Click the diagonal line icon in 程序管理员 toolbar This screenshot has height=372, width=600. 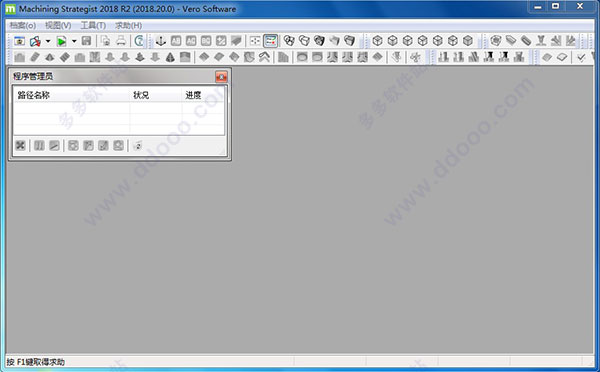point(54,145)
